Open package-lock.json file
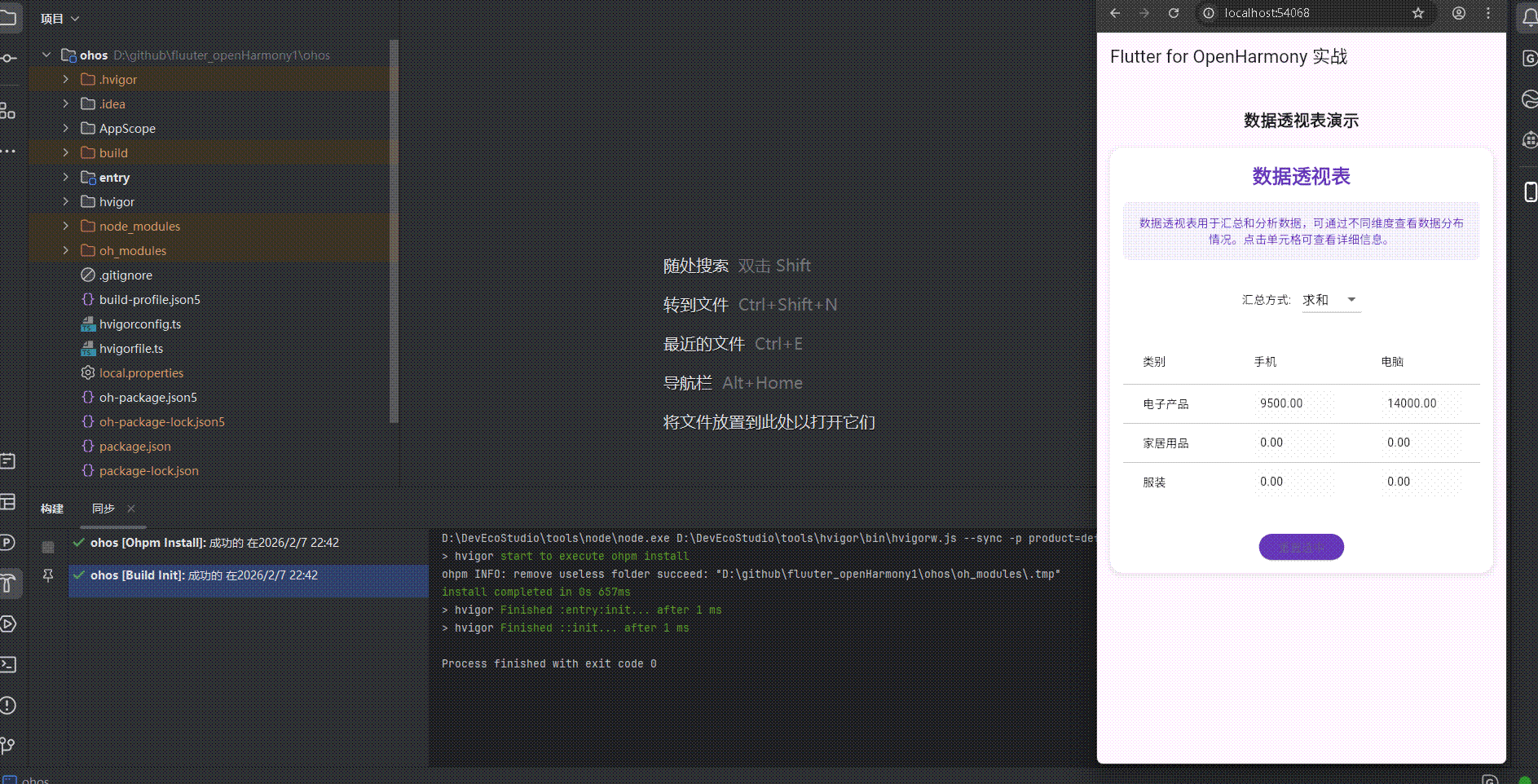Image resolution: width=1538 pixels, height=784 pixels. point(149,470)
